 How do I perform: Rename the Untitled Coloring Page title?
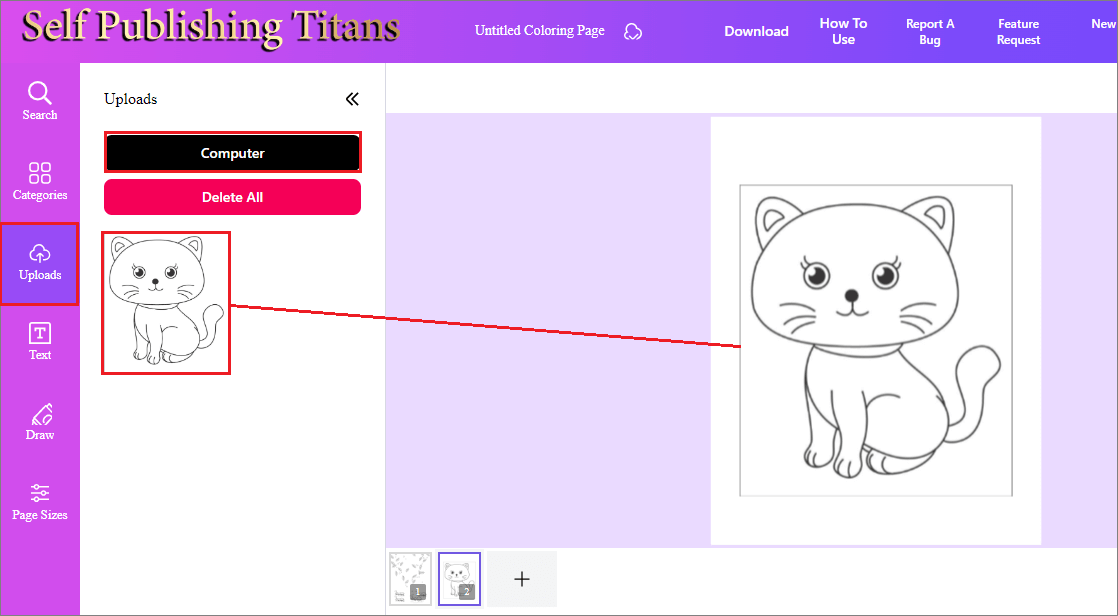[539, 30]
